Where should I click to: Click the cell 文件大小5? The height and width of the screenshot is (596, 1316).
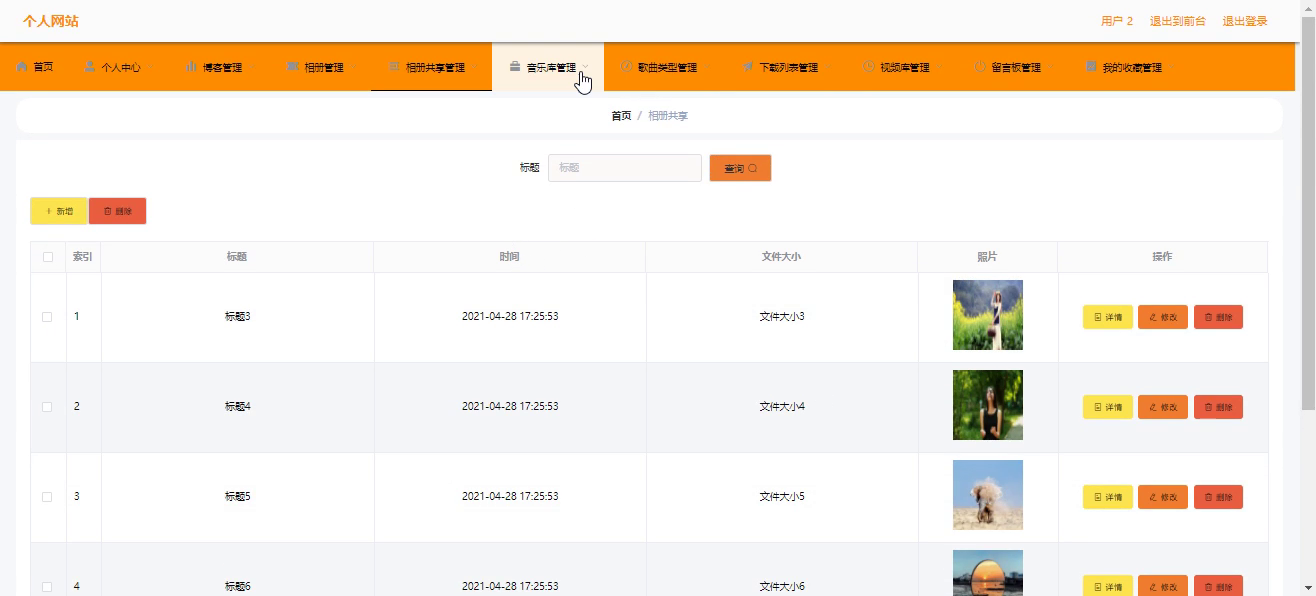coord(782,497)
